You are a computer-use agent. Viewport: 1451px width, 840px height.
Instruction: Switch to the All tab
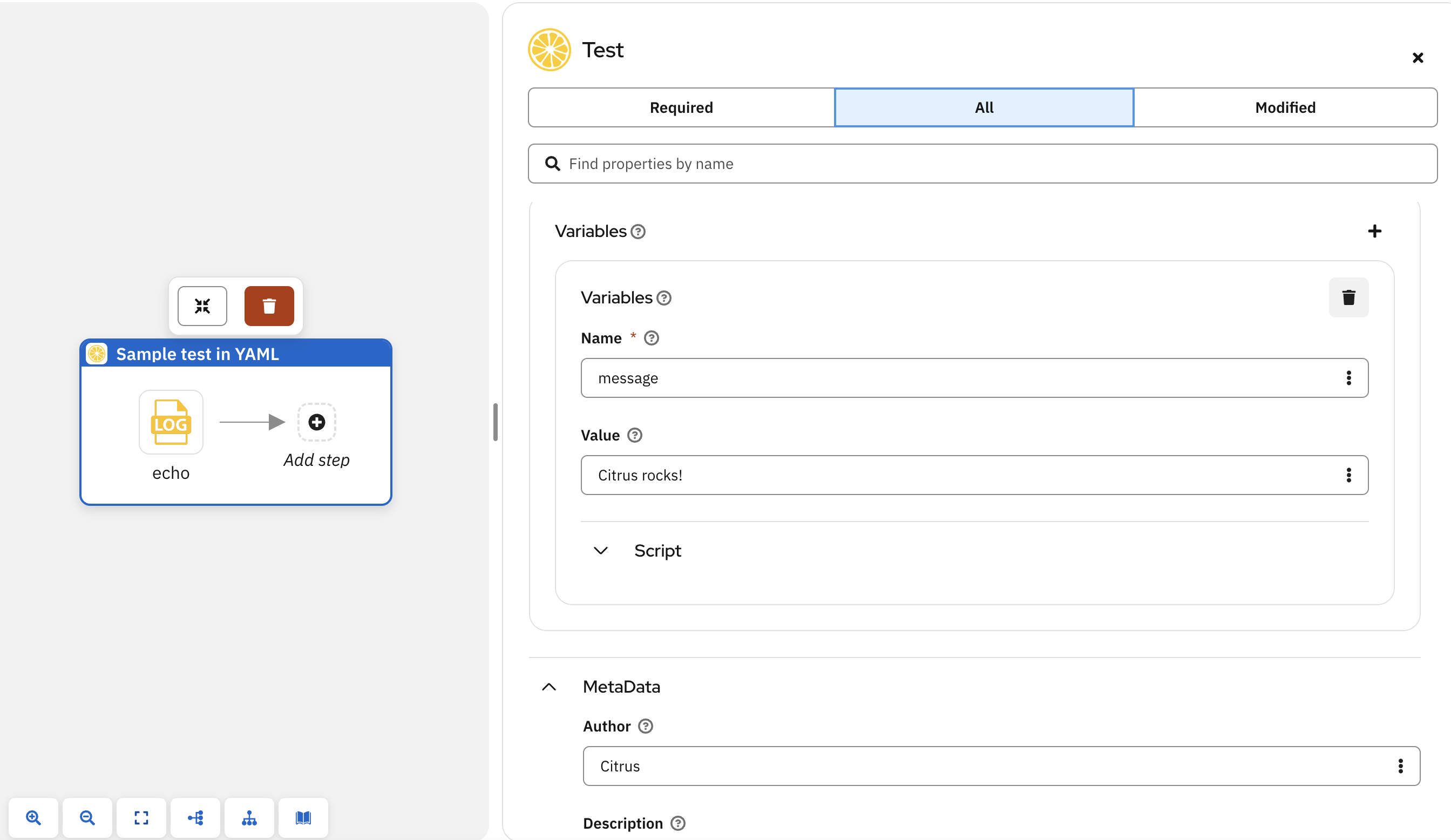pyautogui.click(x=984, y=107)
